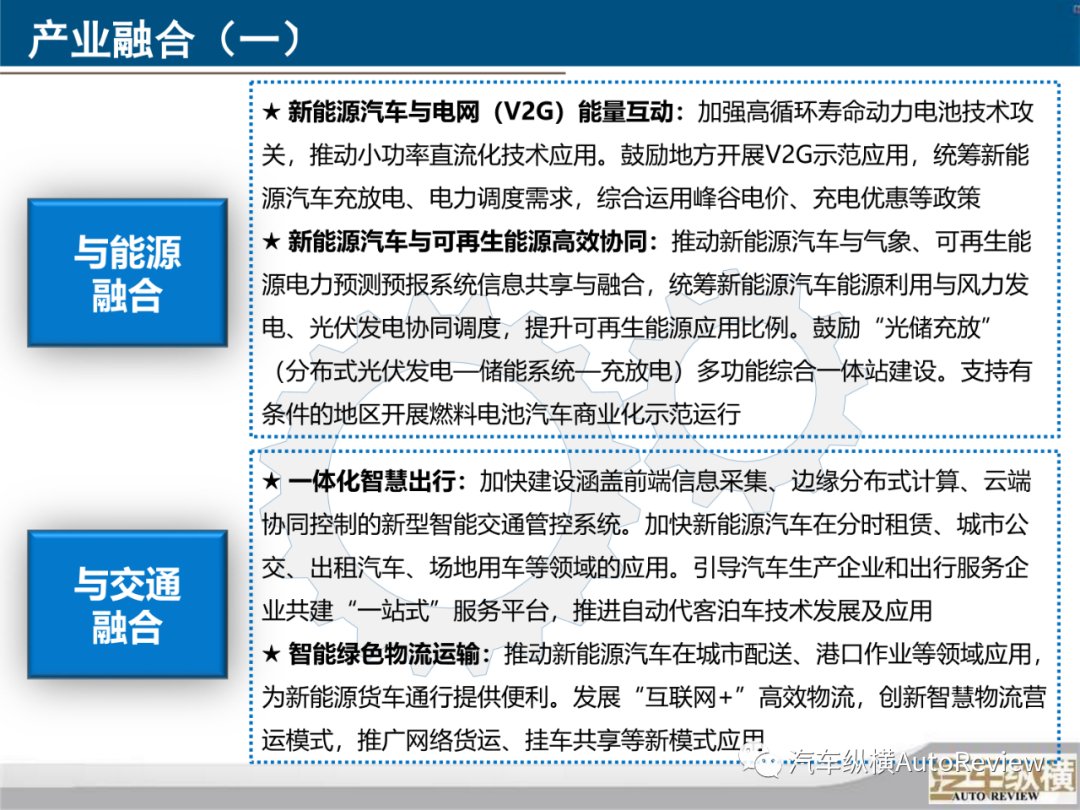Image resolution: width=1080 pixels, height=810 pixels.
Task: Click the heading 智能绿色物流运输
Action: [390, 654]
